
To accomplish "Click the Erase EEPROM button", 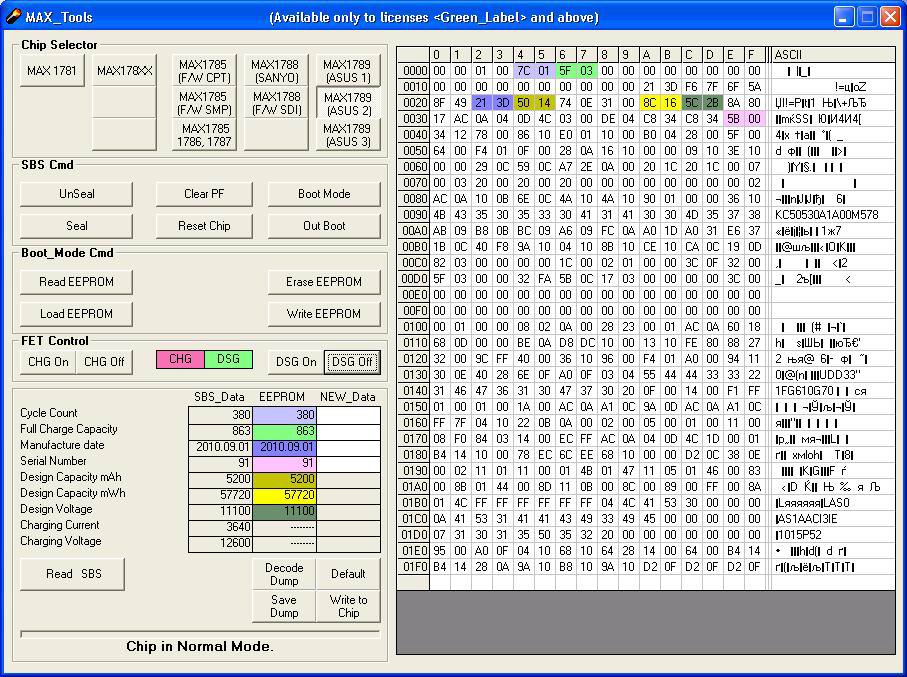I will click(x=324, y=282).
